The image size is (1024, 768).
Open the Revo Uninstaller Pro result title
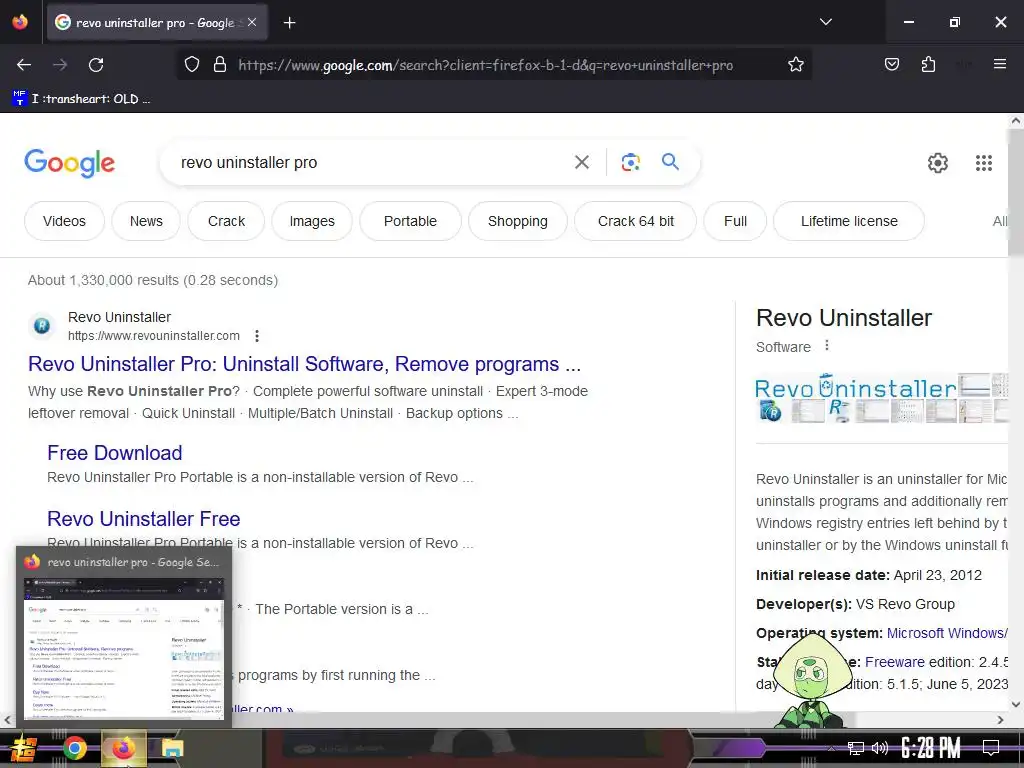pos(304,364)
